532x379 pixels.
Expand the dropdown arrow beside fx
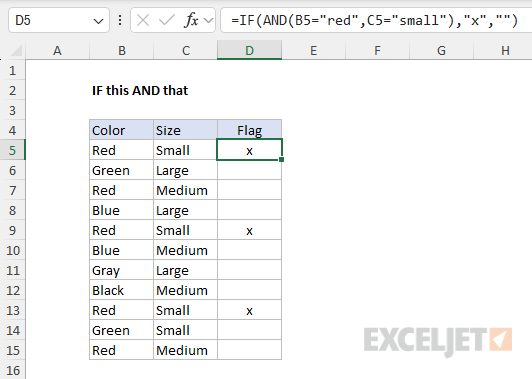(208, 21)
